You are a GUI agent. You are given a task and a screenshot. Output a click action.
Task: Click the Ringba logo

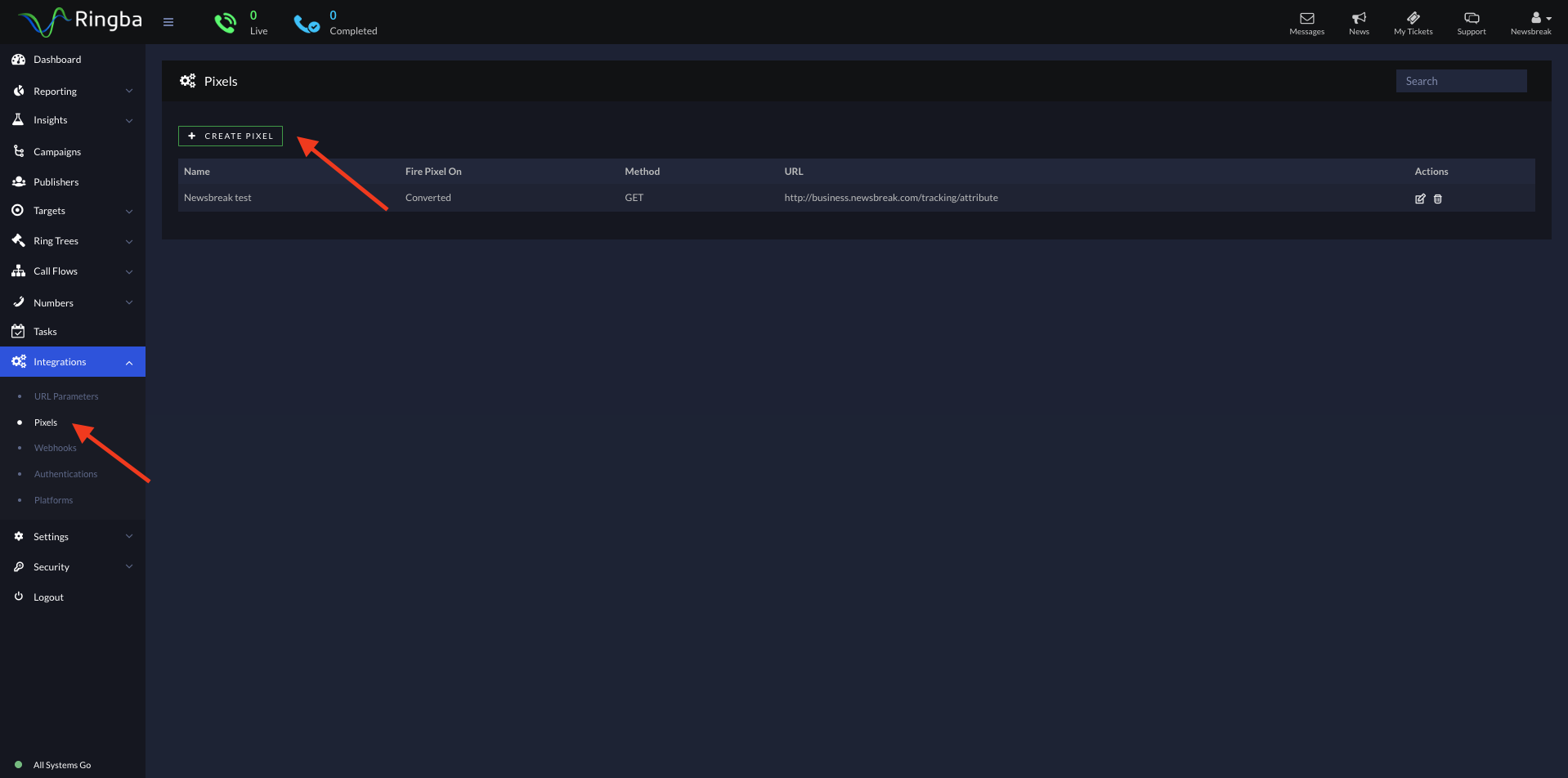pos(80,21)
